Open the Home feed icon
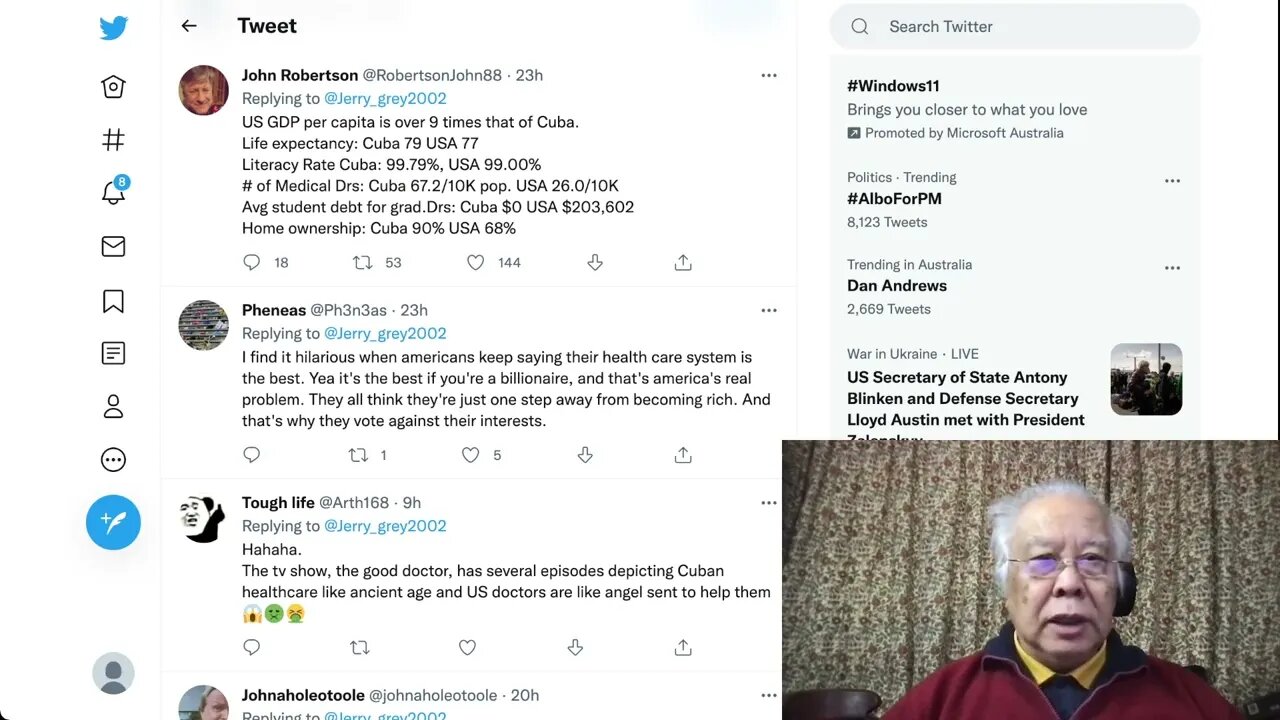 (113, 87)
